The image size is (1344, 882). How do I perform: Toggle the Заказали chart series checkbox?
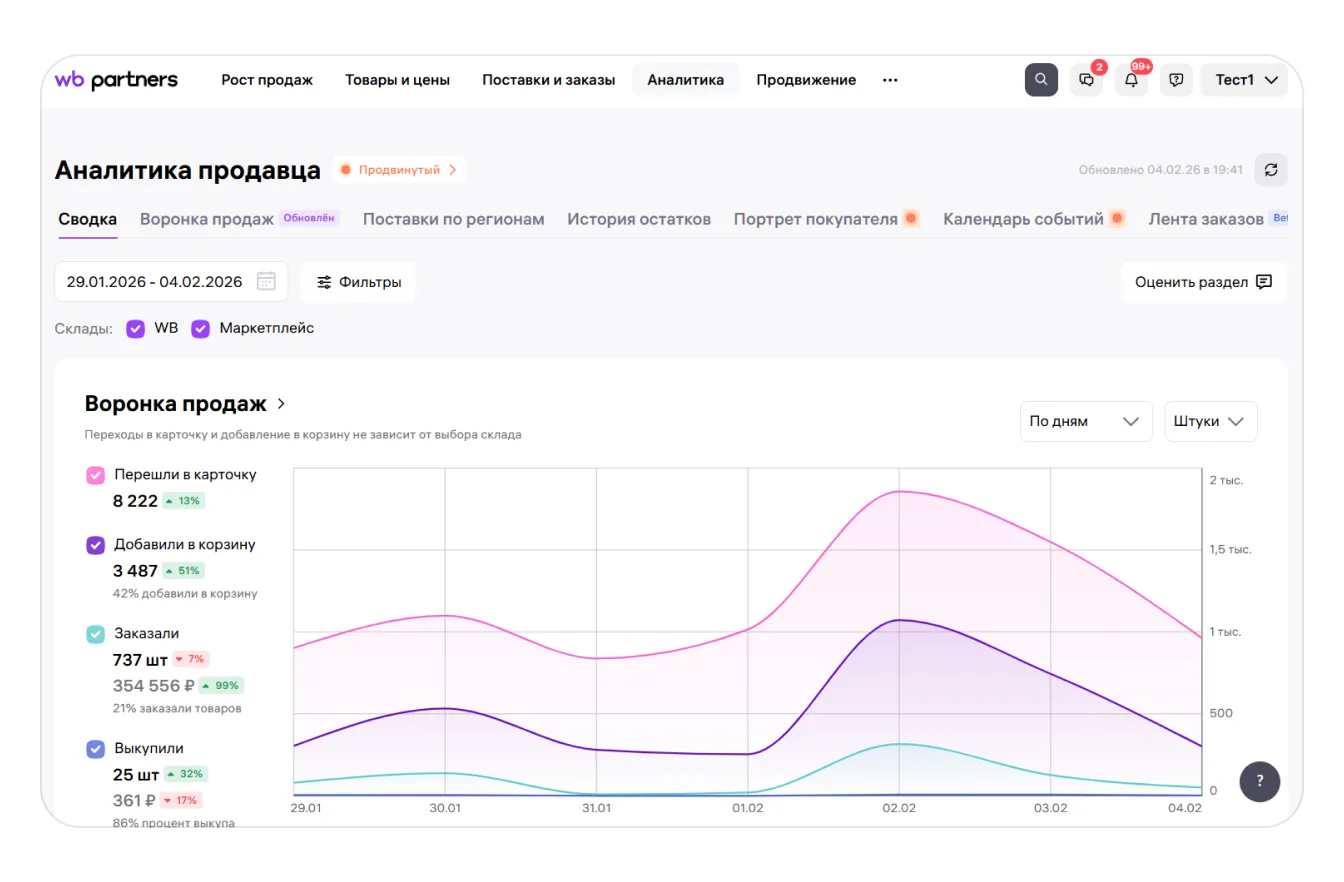click(x=96, y=634)
